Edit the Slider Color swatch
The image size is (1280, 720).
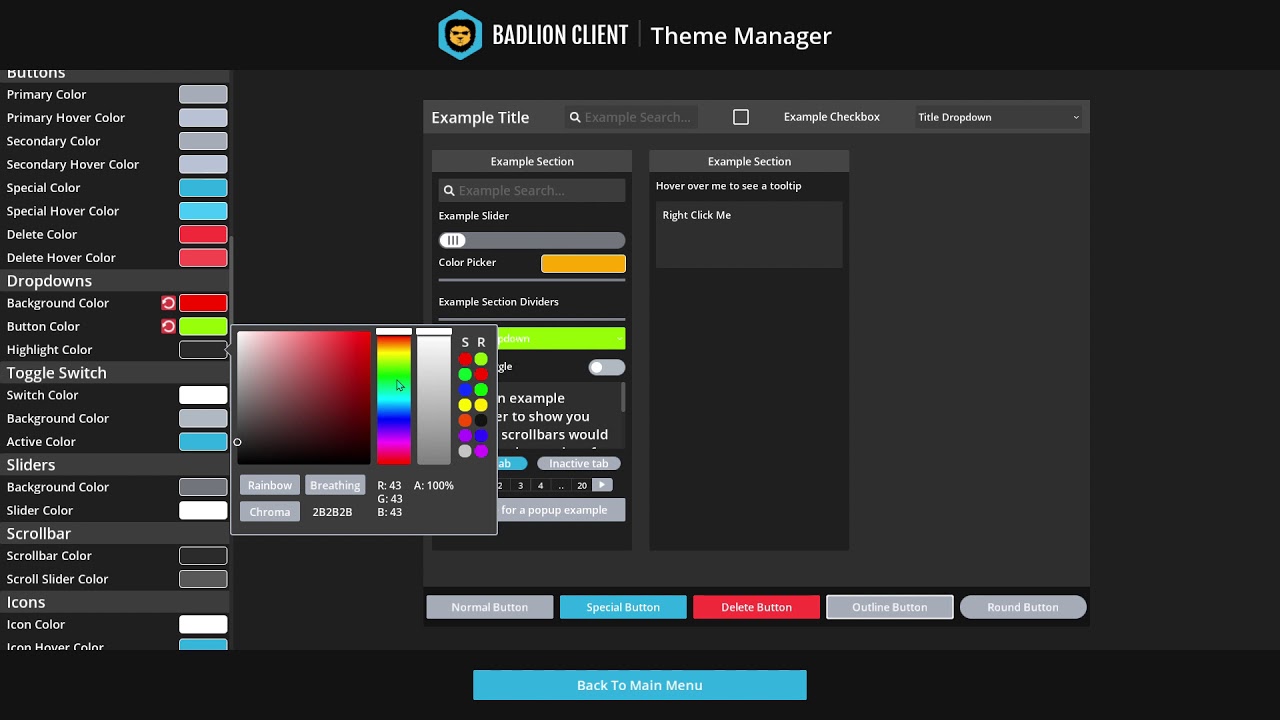pyautogui.click(x=203, y=510)
